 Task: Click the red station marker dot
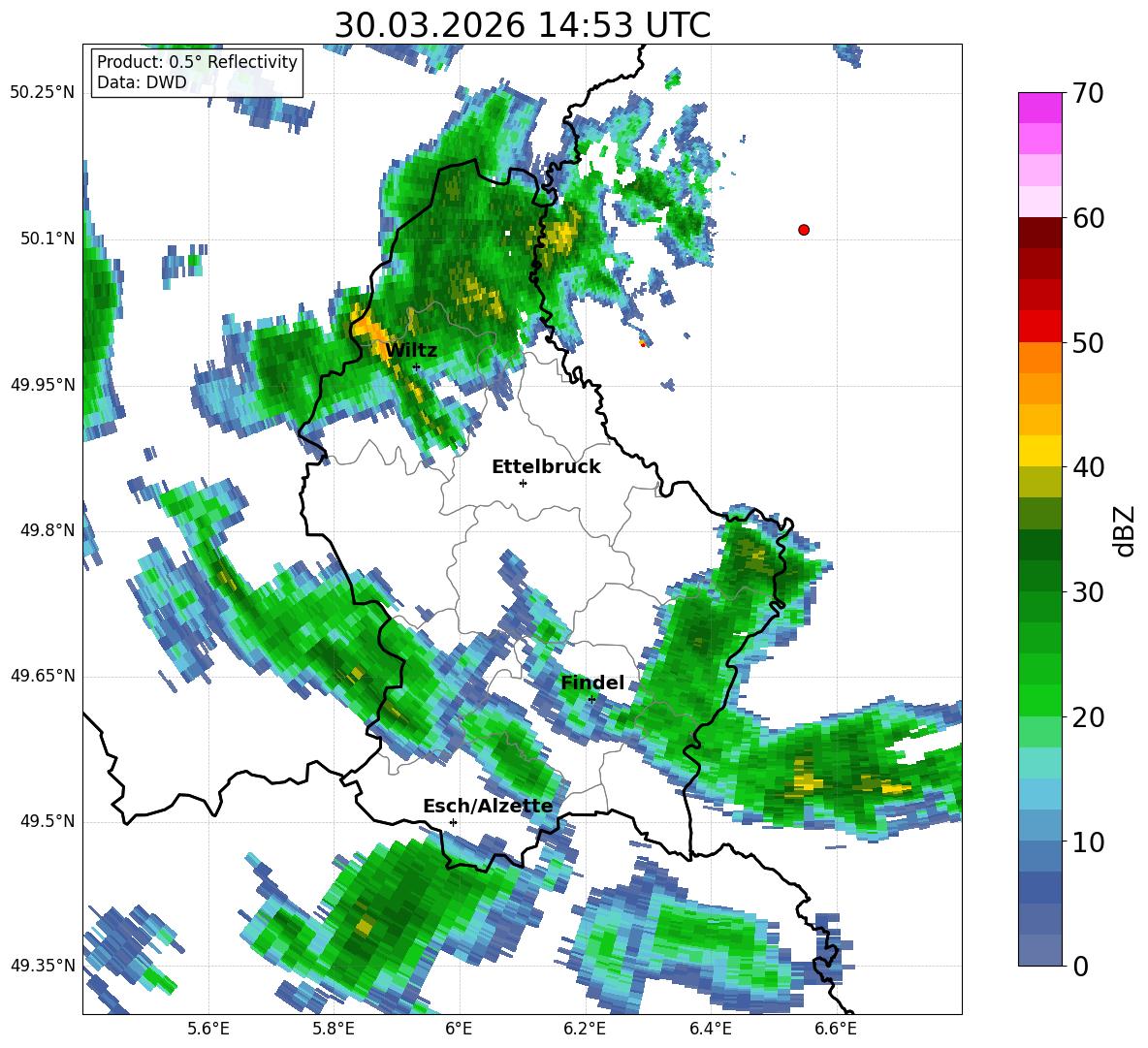tap(804, 230)
